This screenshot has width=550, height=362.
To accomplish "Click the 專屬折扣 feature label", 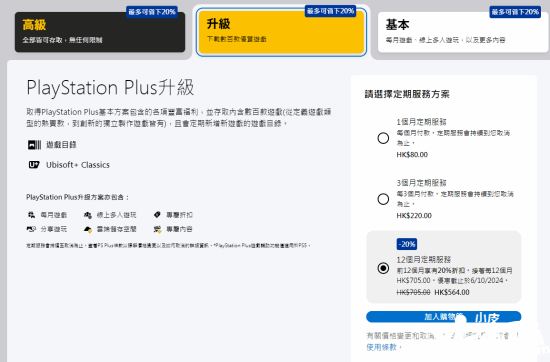I will point(179,215).
